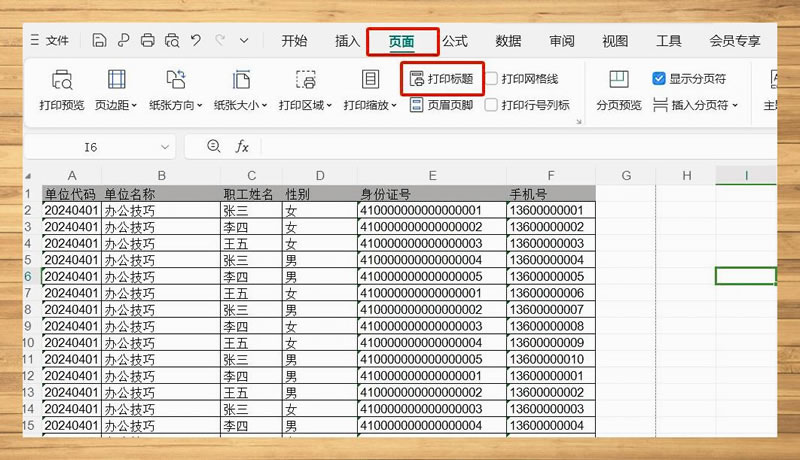Select row 10 header
Screen dimensions: 800x460
click(28, 343)
